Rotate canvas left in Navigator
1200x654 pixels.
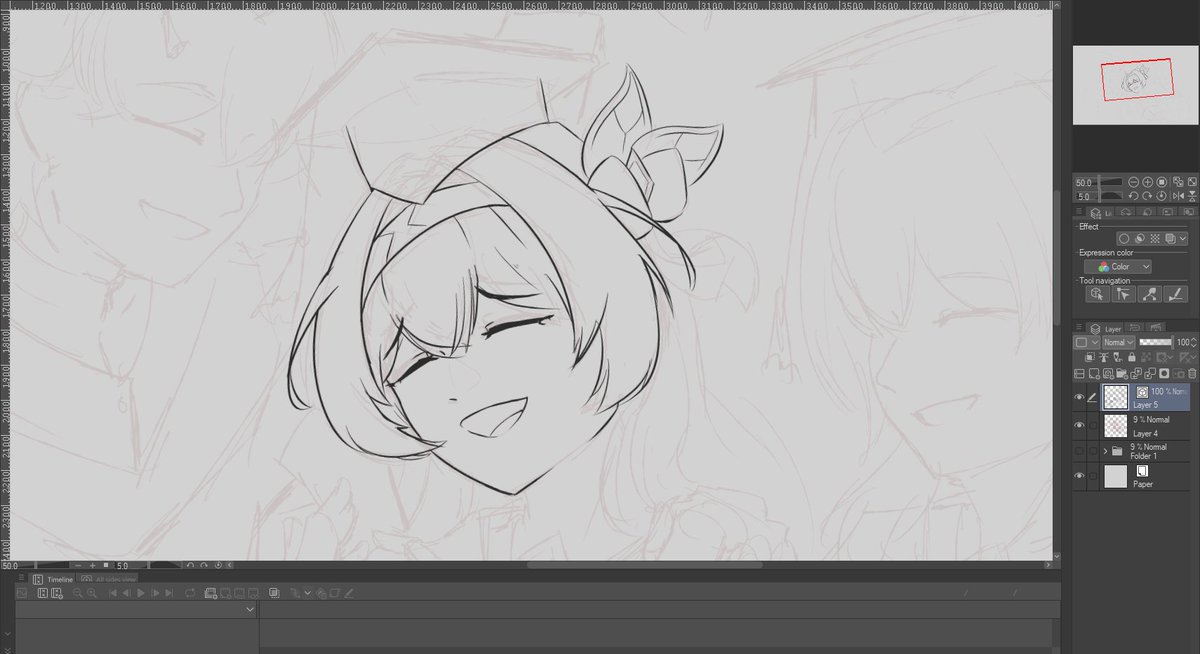1133,196
